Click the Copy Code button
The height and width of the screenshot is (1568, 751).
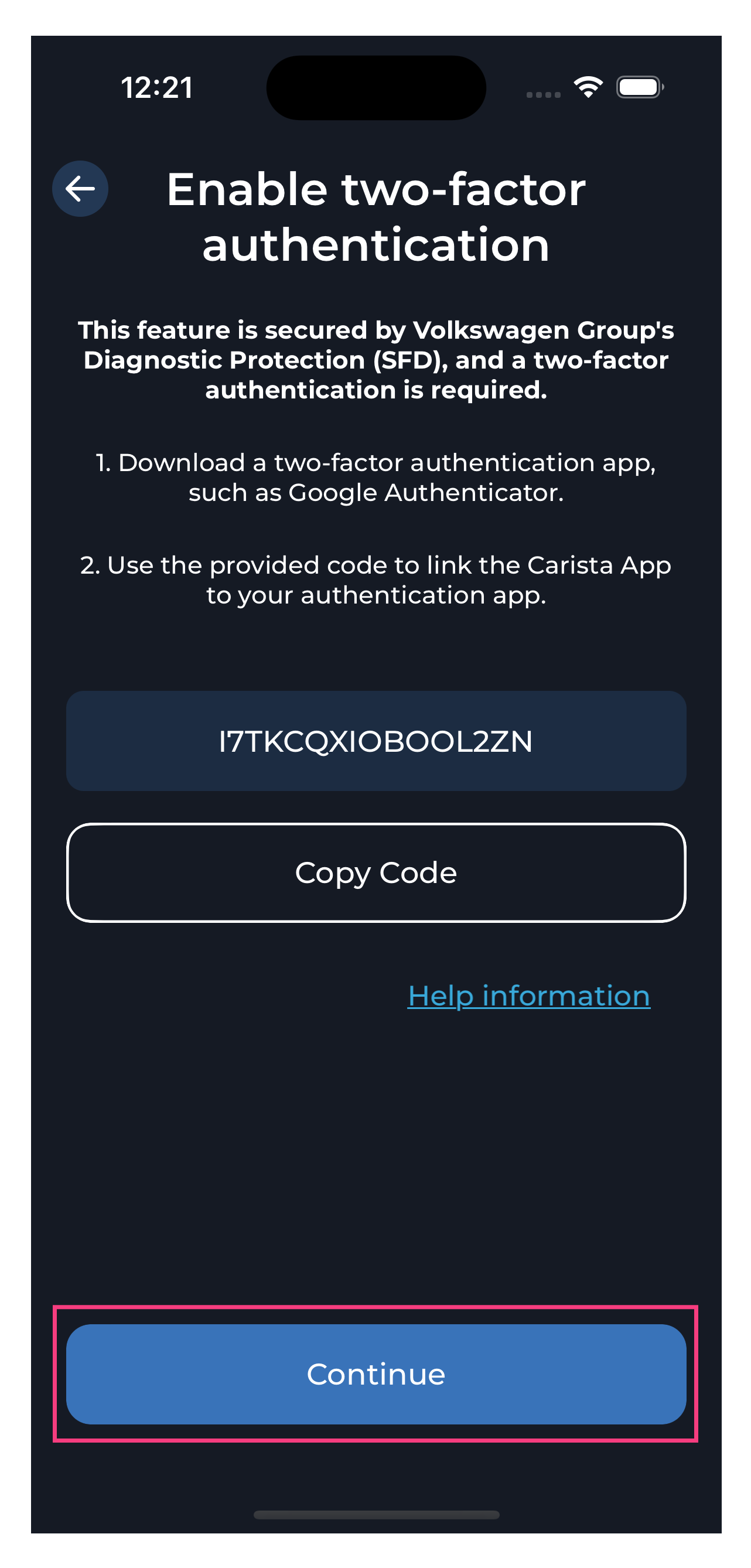pos(375,872)
